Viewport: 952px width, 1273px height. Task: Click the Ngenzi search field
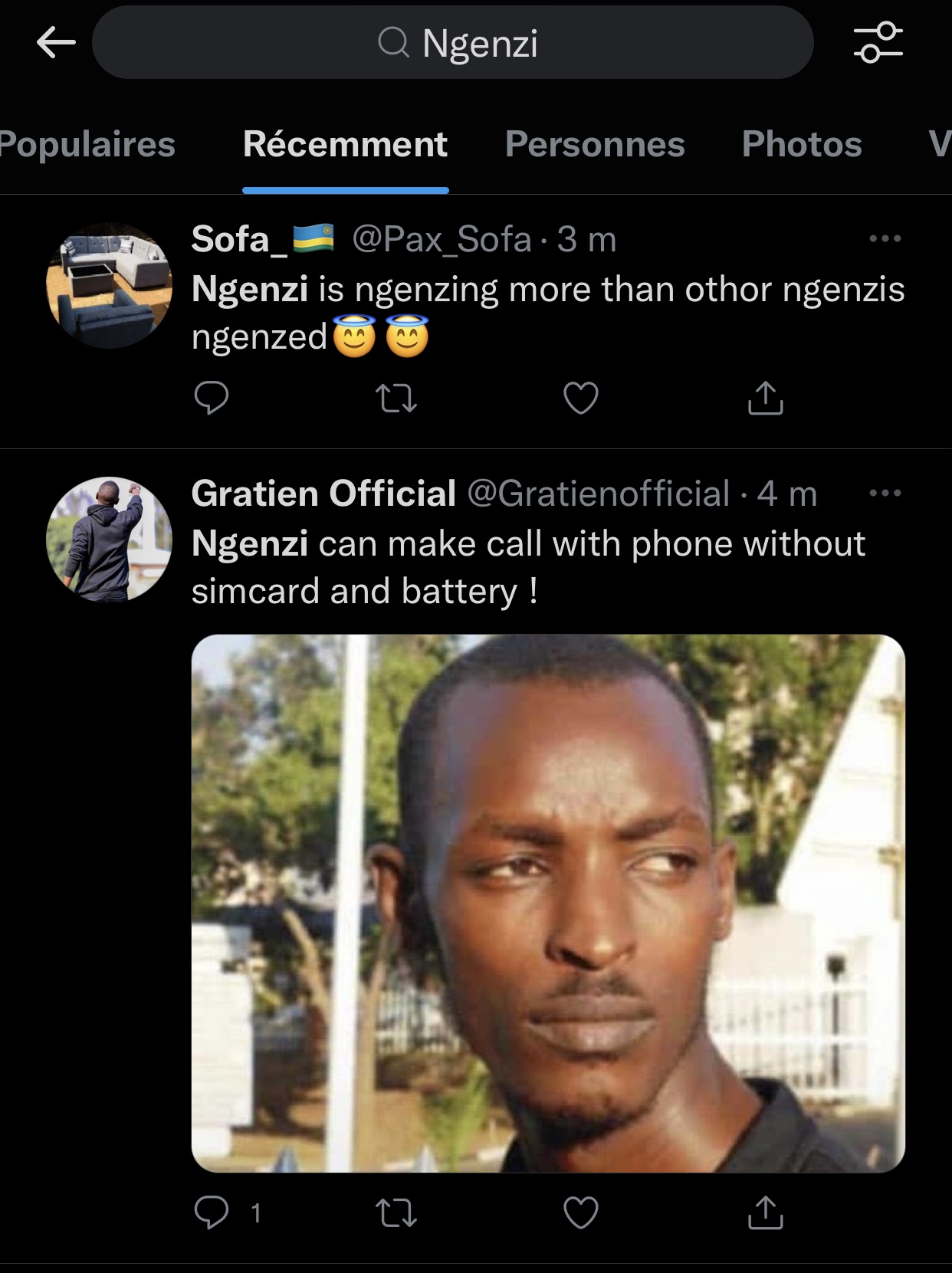tap(452, 43)
